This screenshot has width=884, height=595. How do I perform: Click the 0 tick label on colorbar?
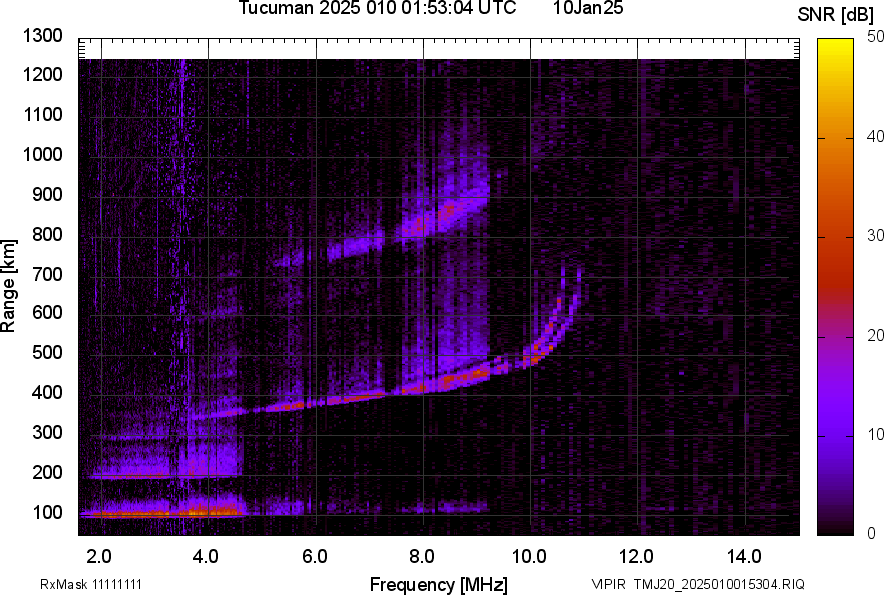coord(872,533)
